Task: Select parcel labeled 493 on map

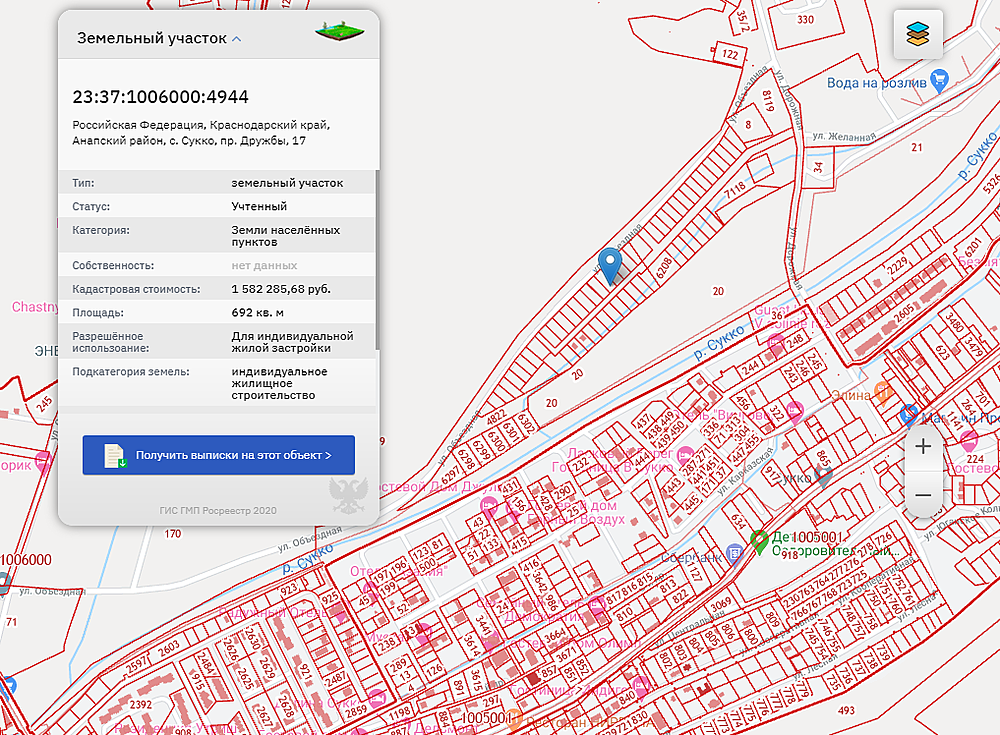Action: (x=847, y=711)
